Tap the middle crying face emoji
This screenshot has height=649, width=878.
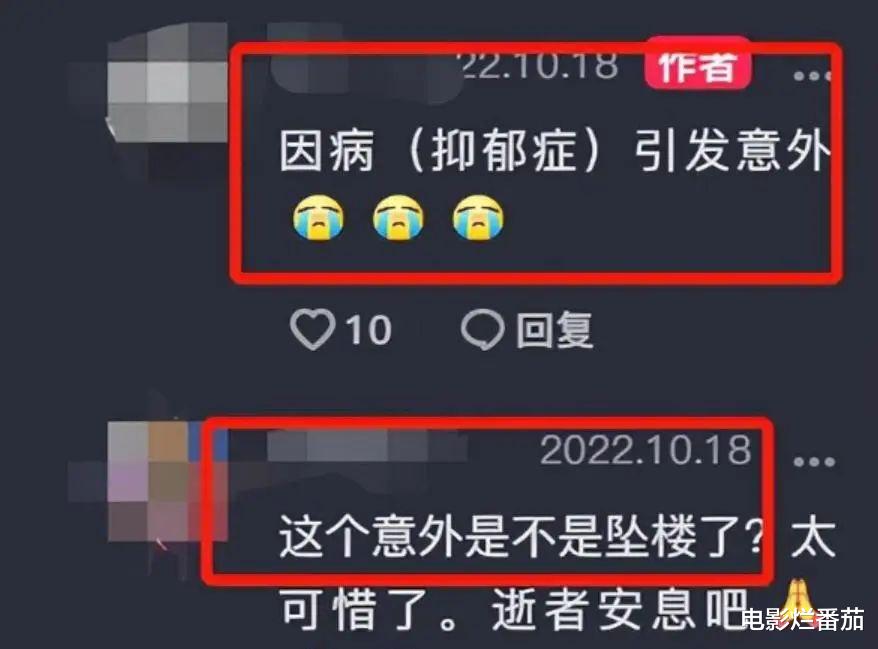click(398, 217)
